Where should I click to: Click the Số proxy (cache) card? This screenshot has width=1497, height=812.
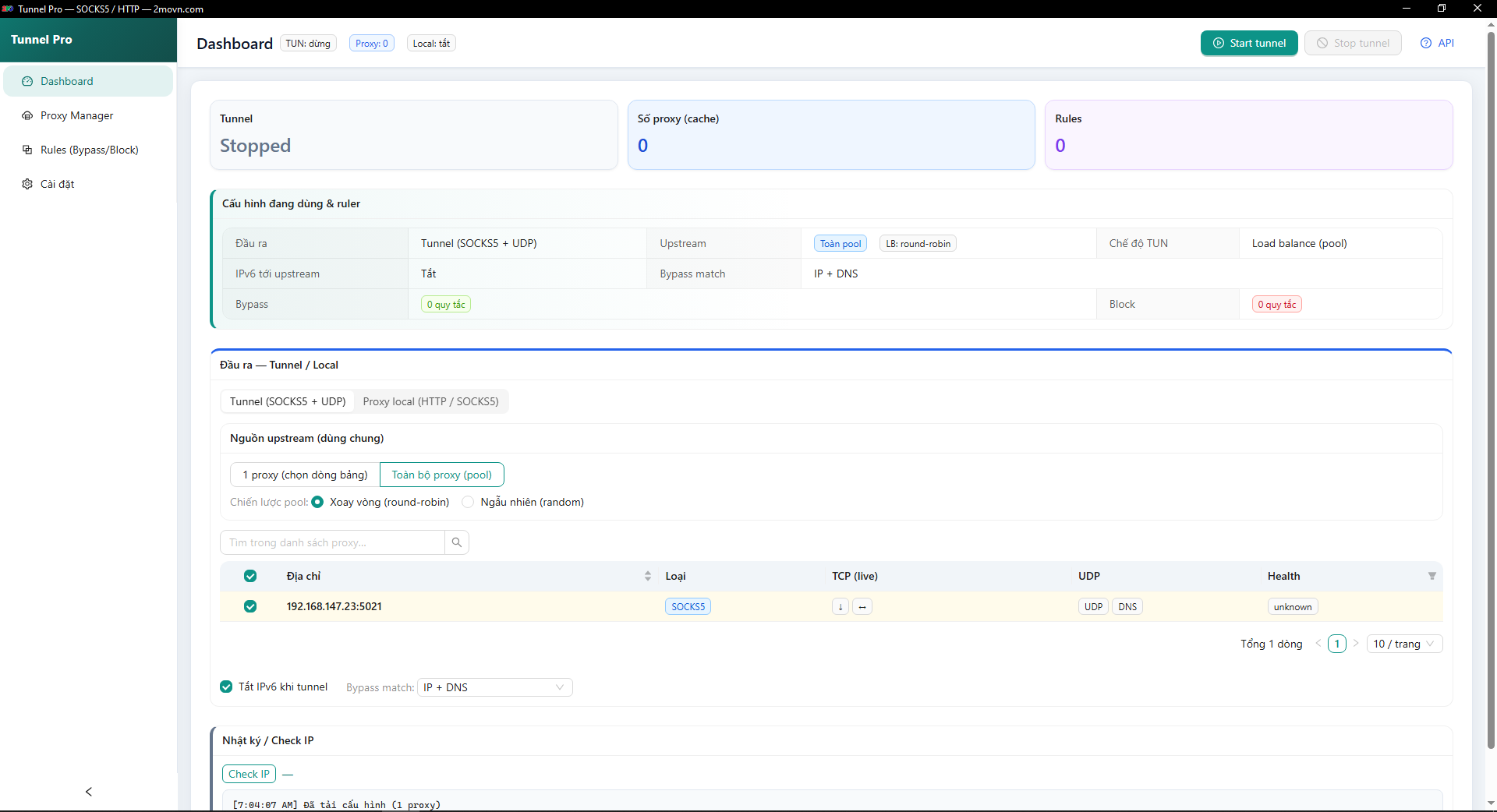831,135
